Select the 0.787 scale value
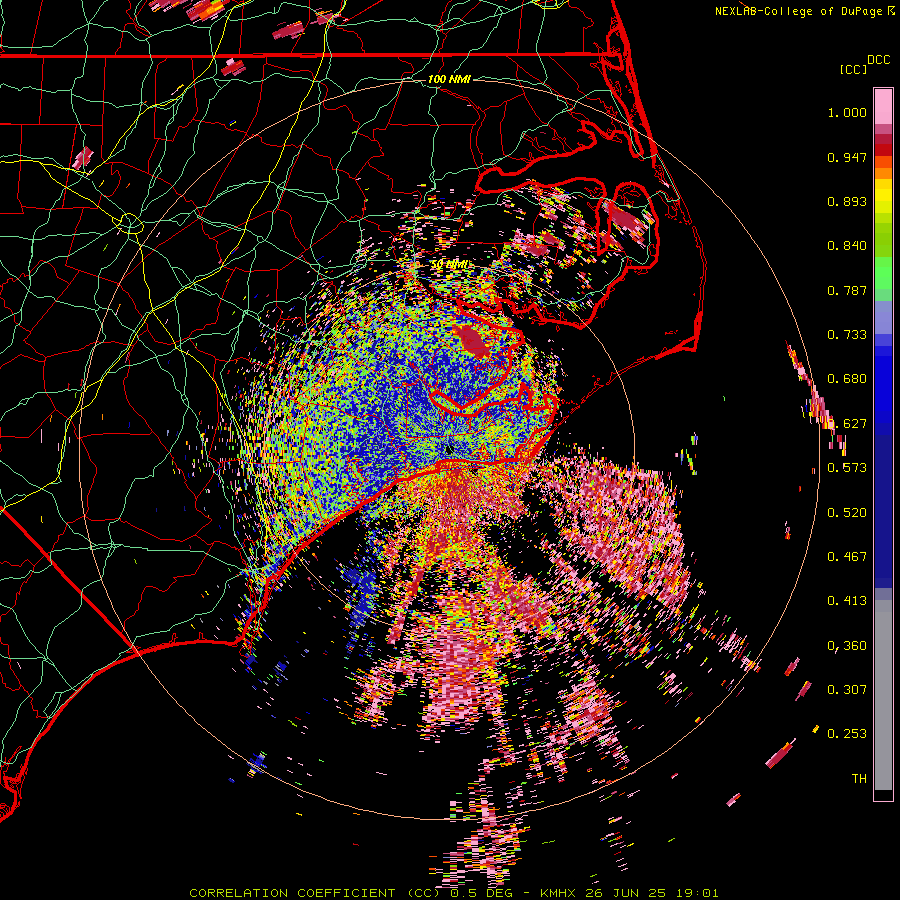Screen dimensions: 900x900 click(847, 290)
